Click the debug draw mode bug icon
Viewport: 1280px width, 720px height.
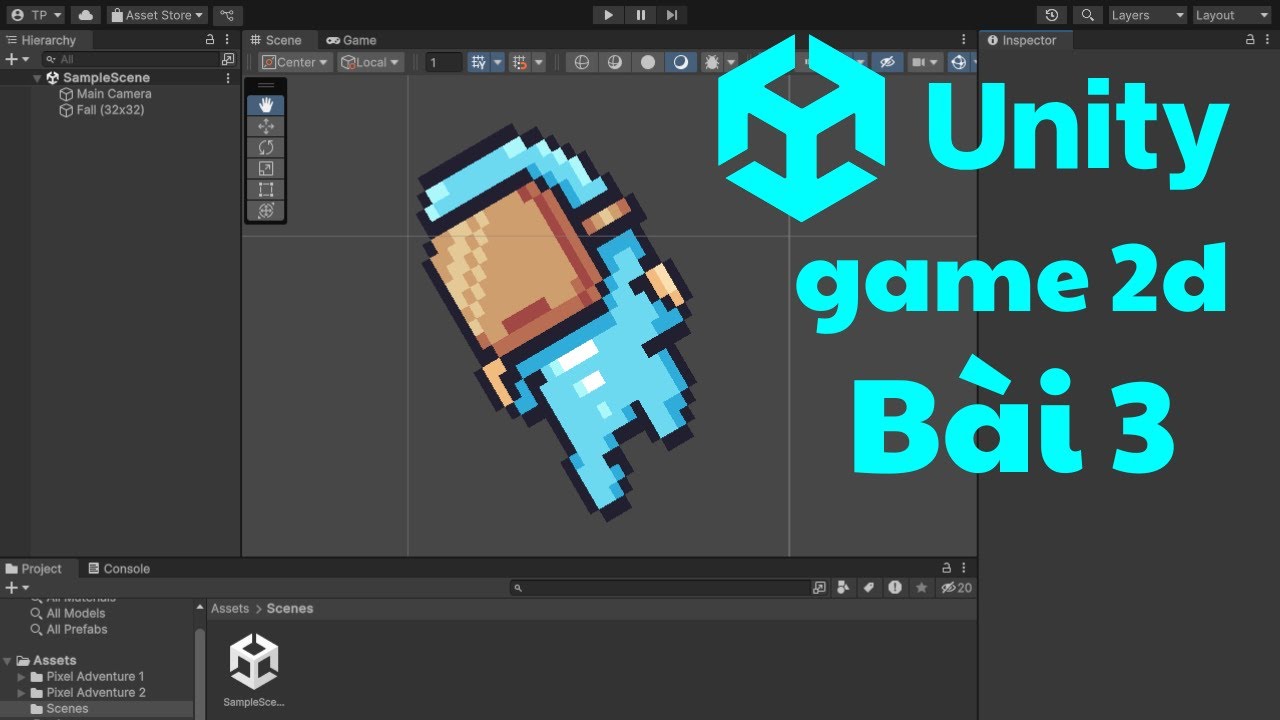coord(711,62)
